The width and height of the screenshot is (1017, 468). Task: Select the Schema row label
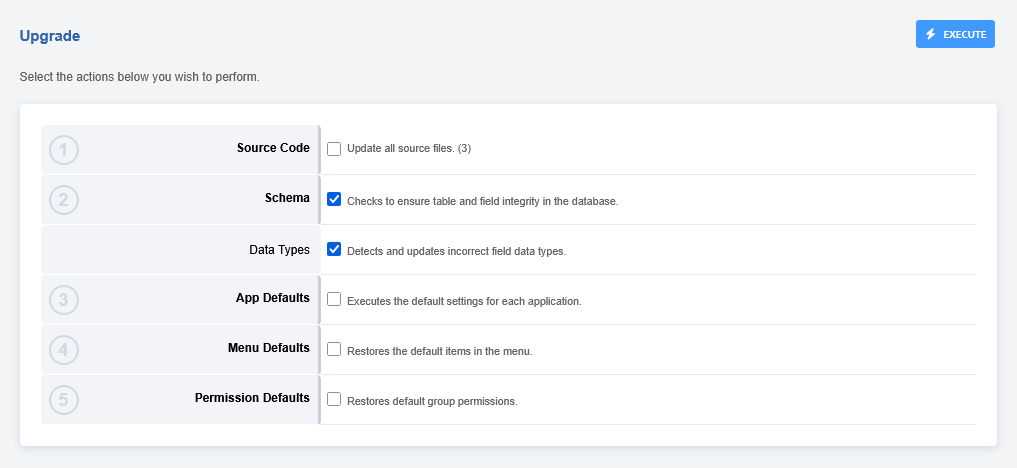(287, 198)
